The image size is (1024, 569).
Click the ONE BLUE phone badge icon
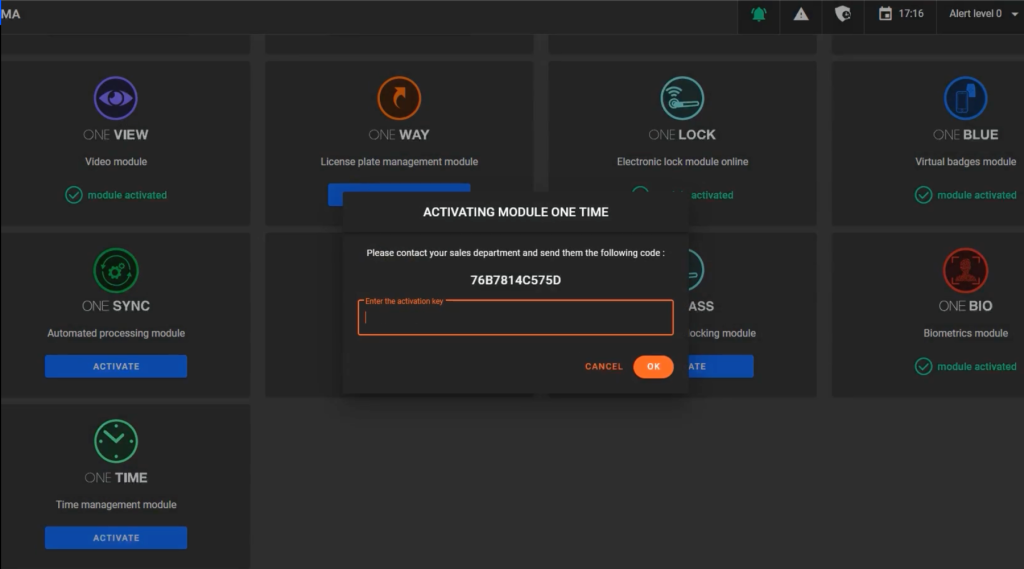(965, 98)
